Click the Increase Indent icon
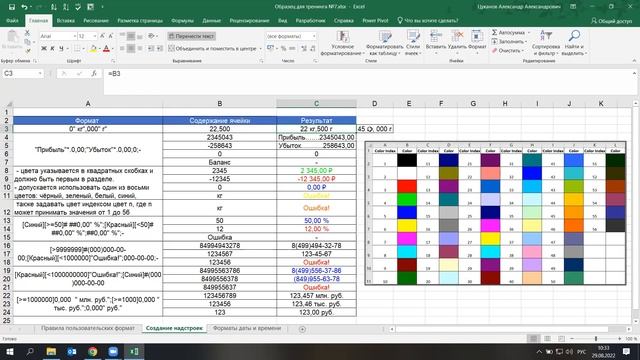Screen dimensions: 640x360 click(x=160, y=49)
